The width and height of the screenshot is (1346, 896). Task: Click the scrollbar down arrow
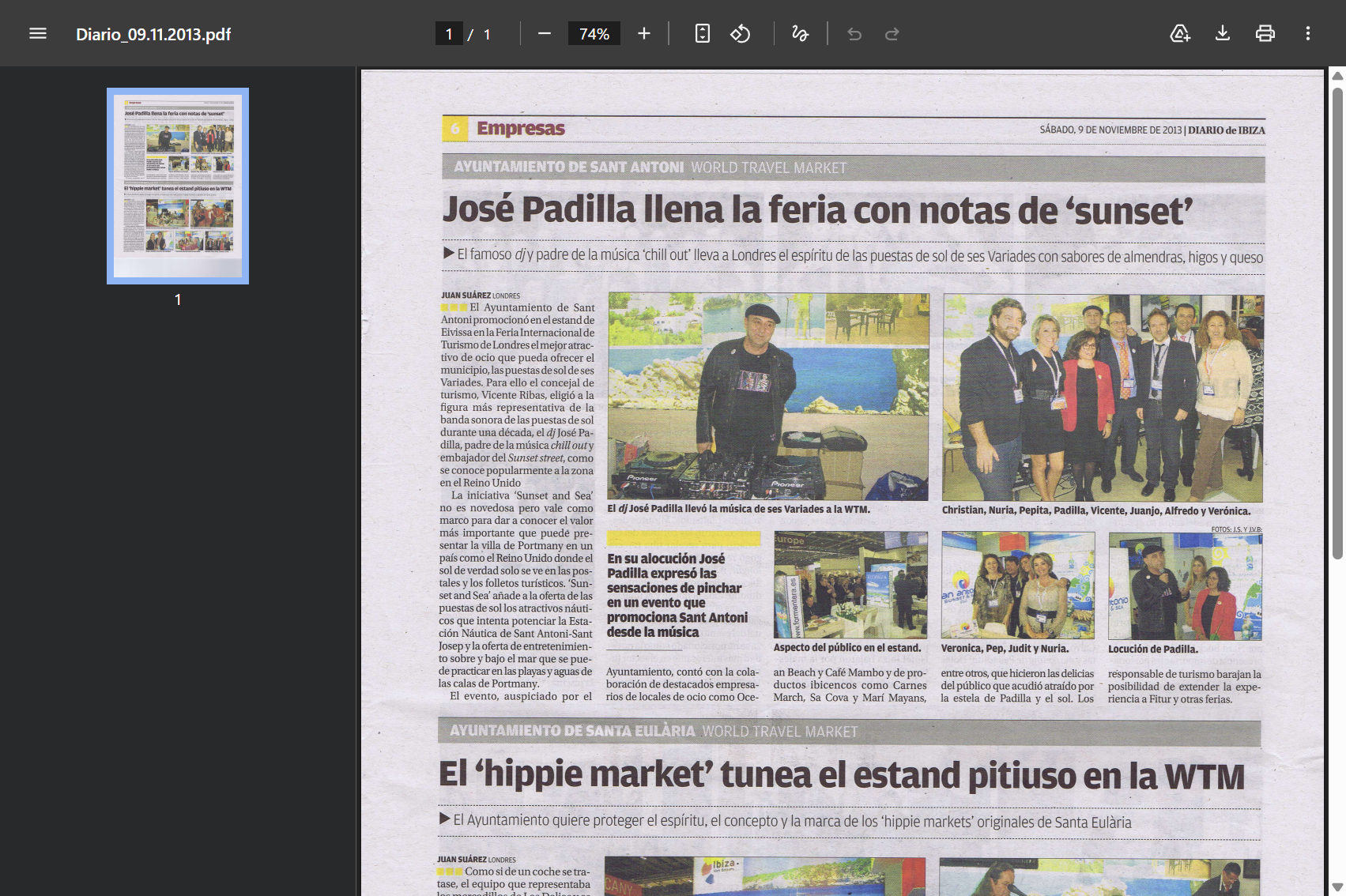point(1337,887)
